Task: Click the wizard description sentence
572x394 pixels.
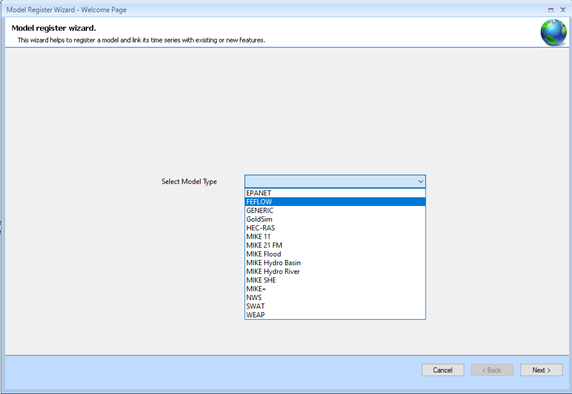Action: coord(141,40)
